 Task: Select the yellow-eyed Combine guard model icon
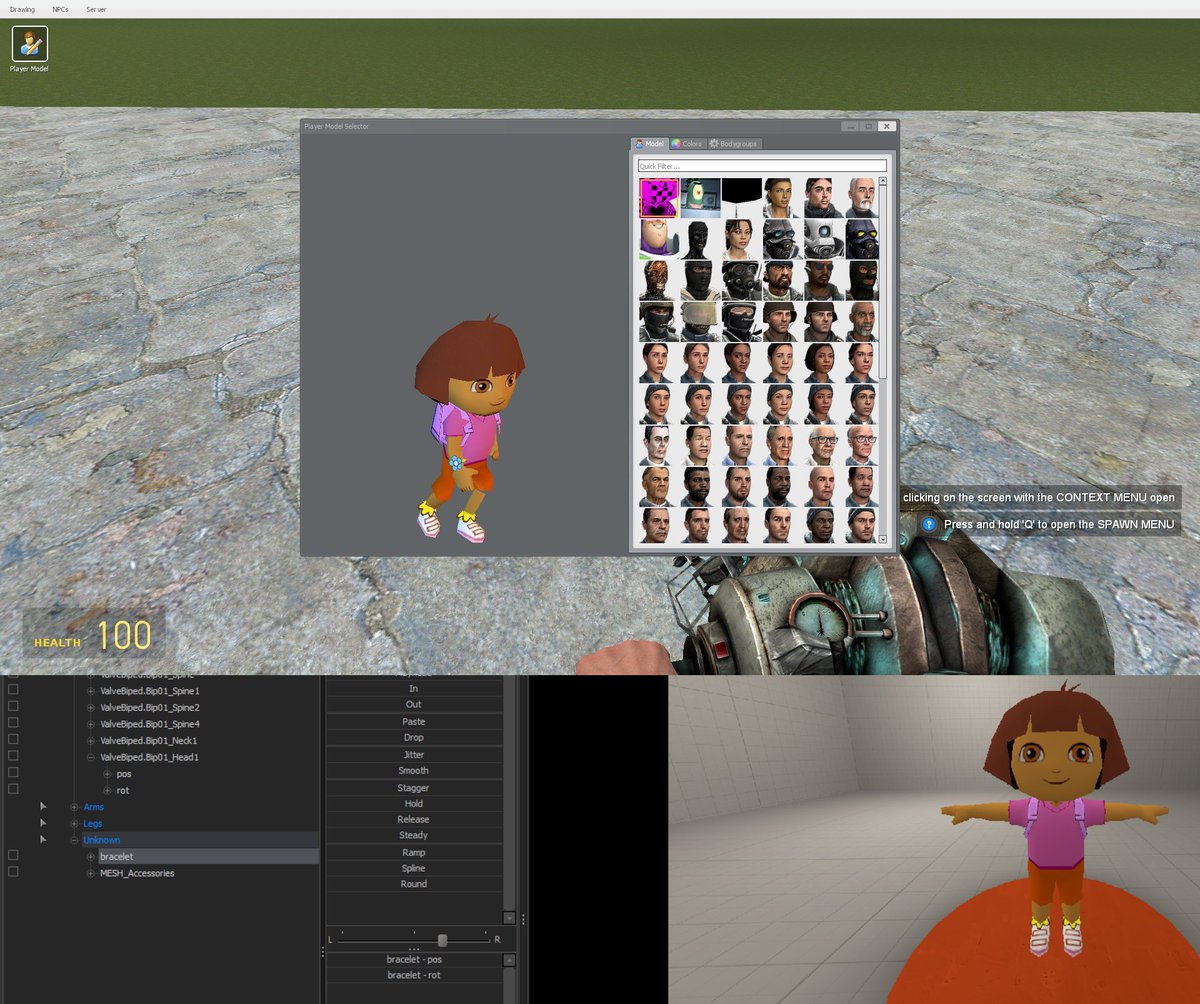tap(863, 239)
